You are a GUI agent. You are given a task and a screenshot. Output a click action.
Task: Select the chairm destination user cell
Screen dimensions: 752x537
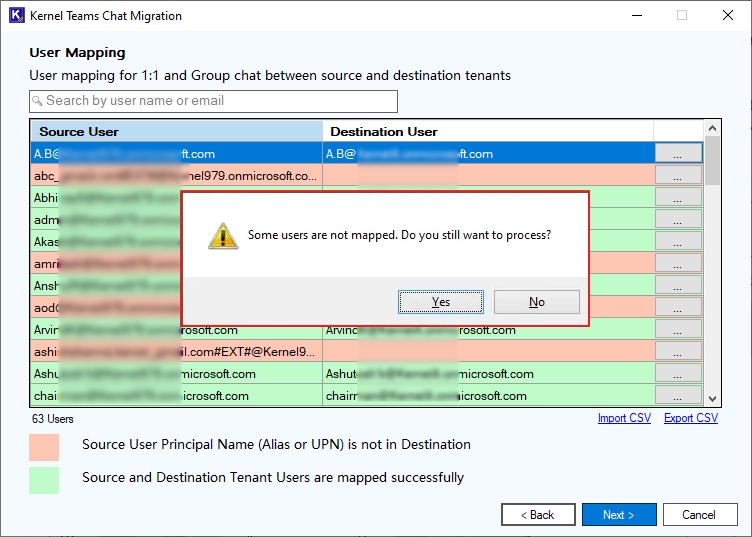[488, 396]
